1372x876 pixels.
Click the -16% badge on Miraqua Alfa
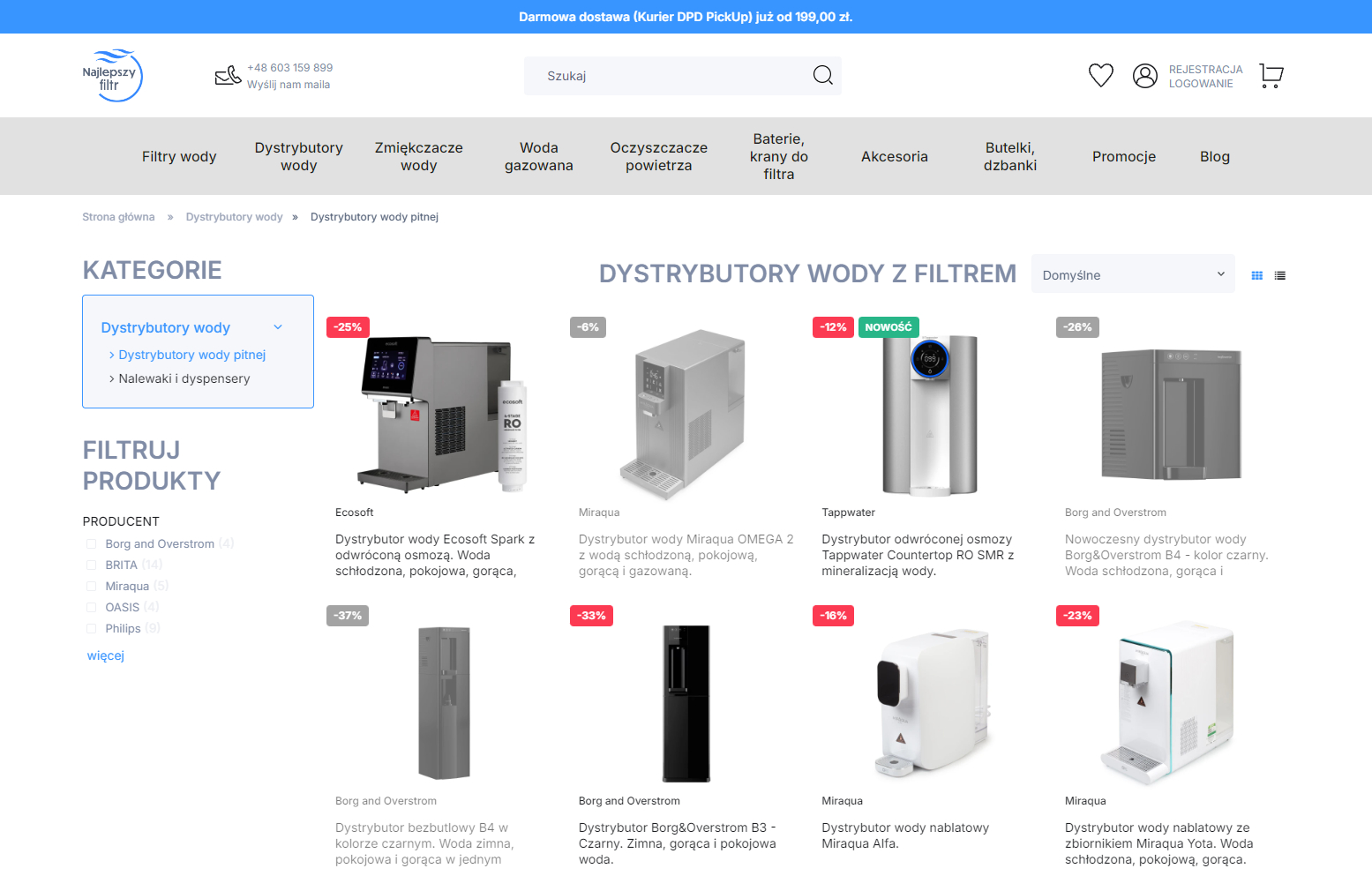833,616
